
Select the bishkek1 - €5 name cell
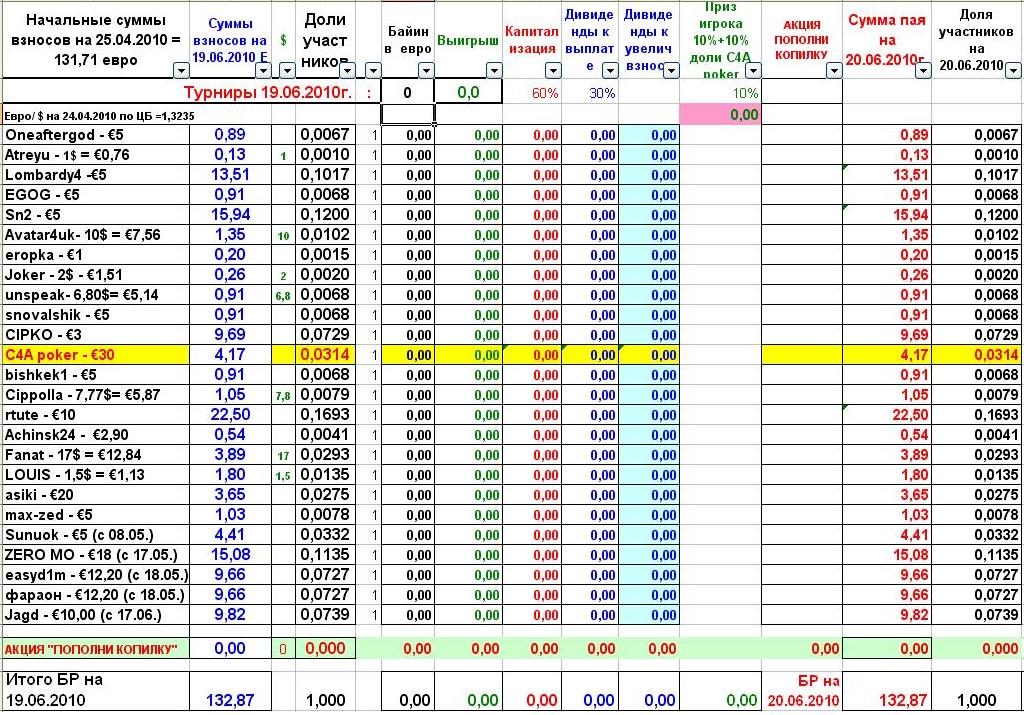(x=95, y=375)
